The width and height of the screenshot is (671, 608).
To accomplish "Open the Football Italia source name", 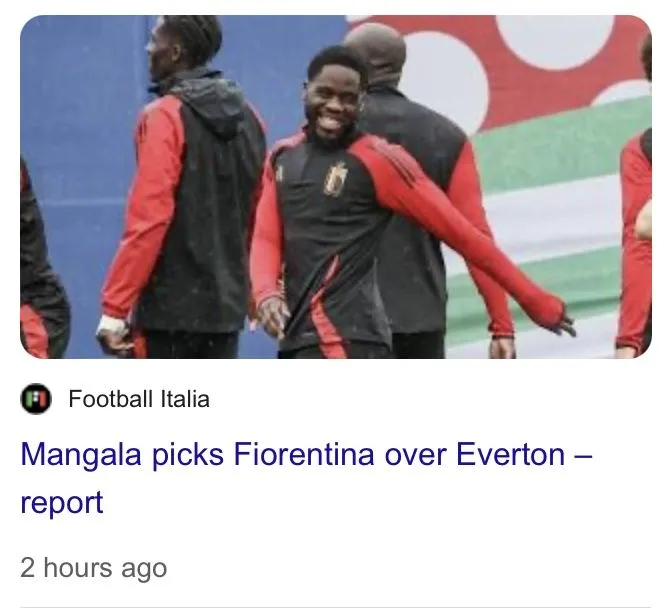I will click(x=139, y=400).
